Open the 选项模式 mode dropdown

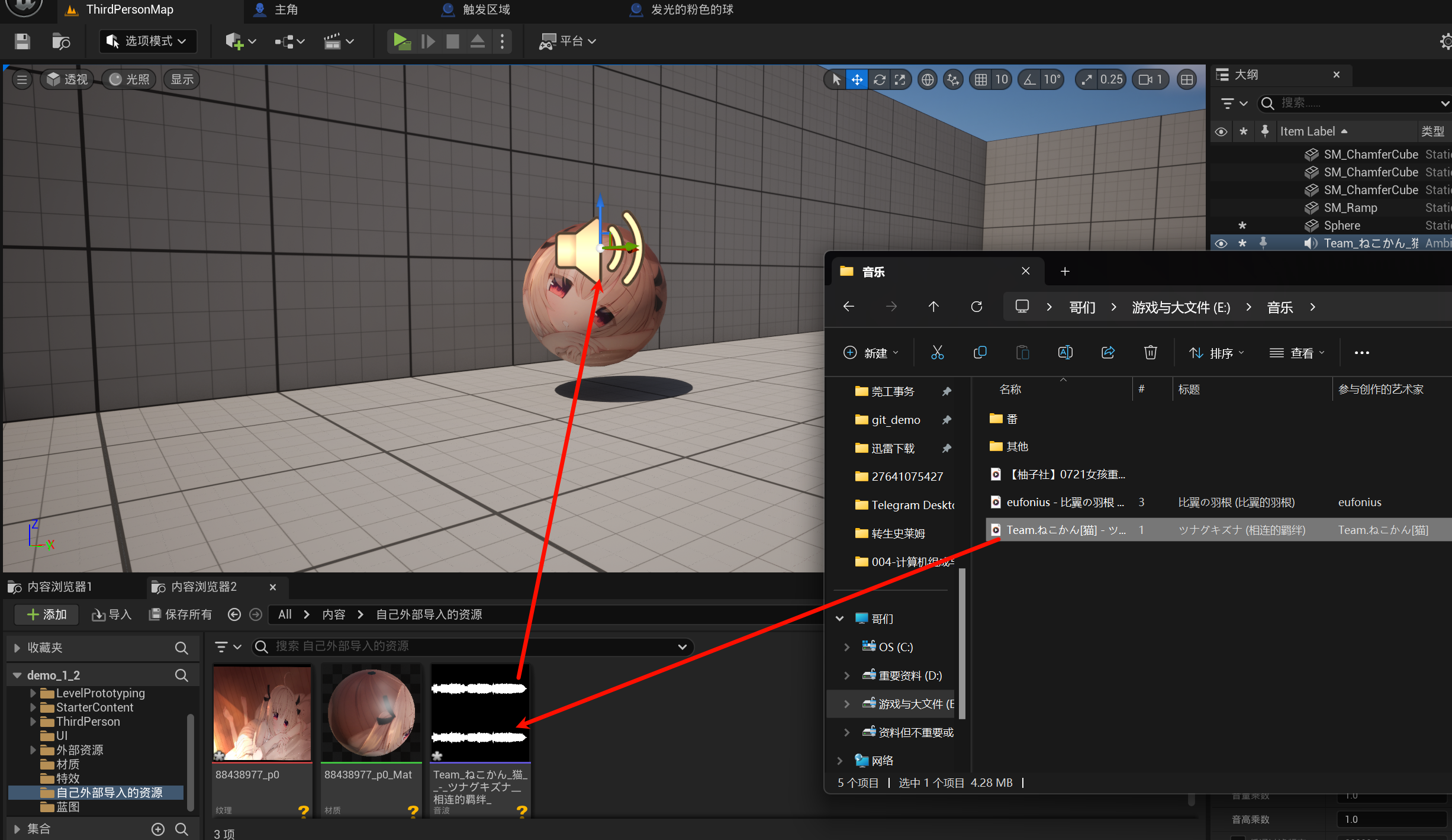click(x=147, y=41)
